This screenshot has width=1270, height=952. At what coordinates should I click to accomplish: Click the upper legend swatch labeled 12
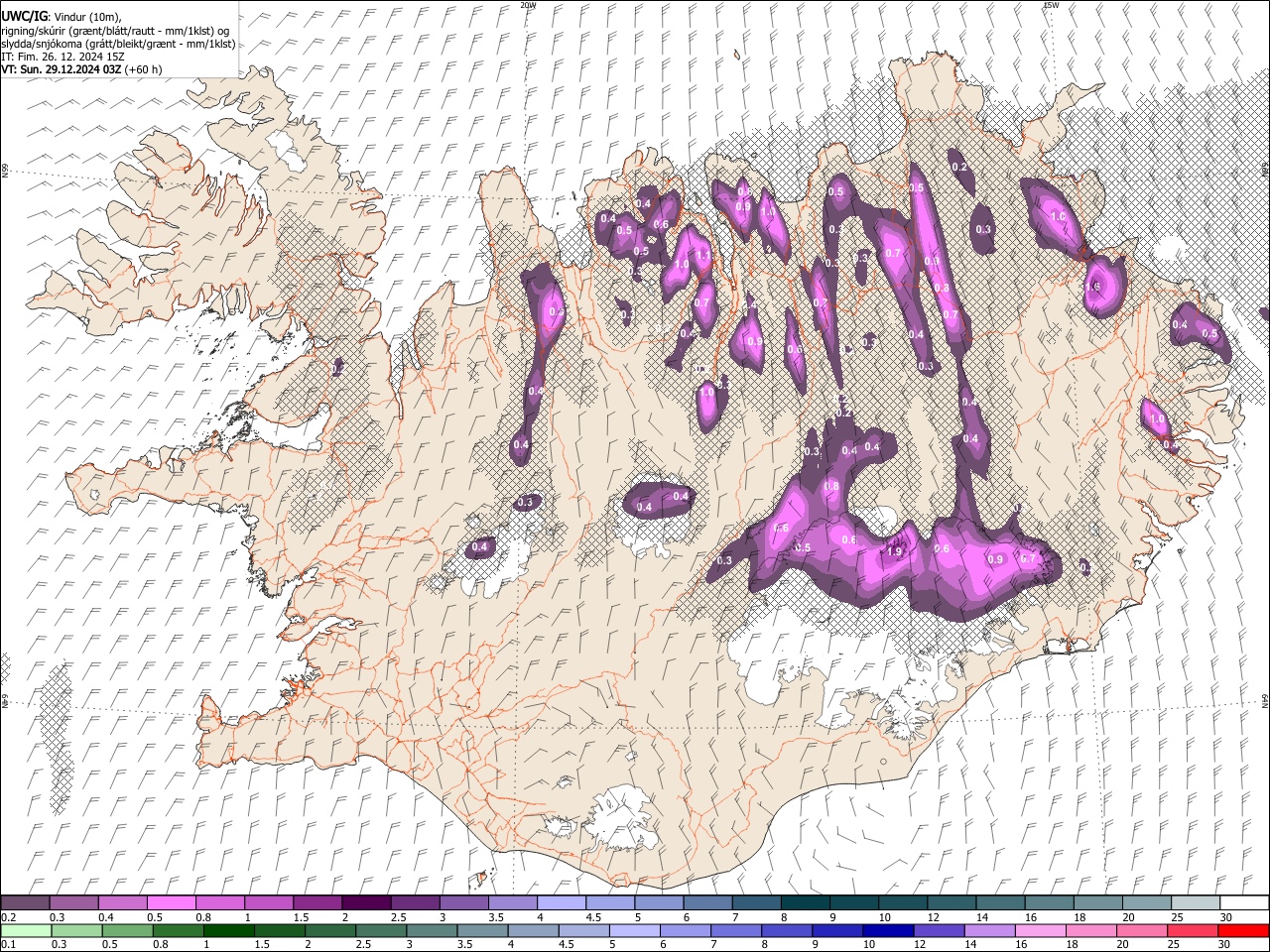tap(951, 902)
